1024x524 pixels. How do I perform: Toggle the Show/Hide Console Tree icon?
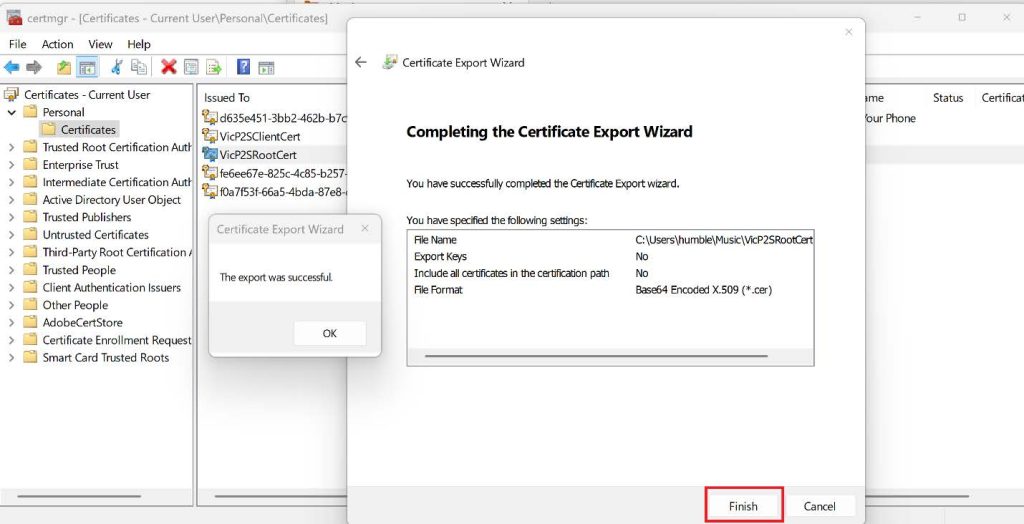87,67
